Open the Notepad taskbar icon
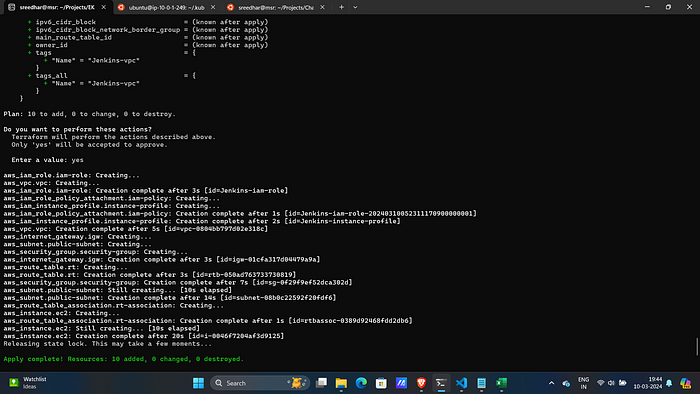700x394 pixels. [x=481, y=383]
